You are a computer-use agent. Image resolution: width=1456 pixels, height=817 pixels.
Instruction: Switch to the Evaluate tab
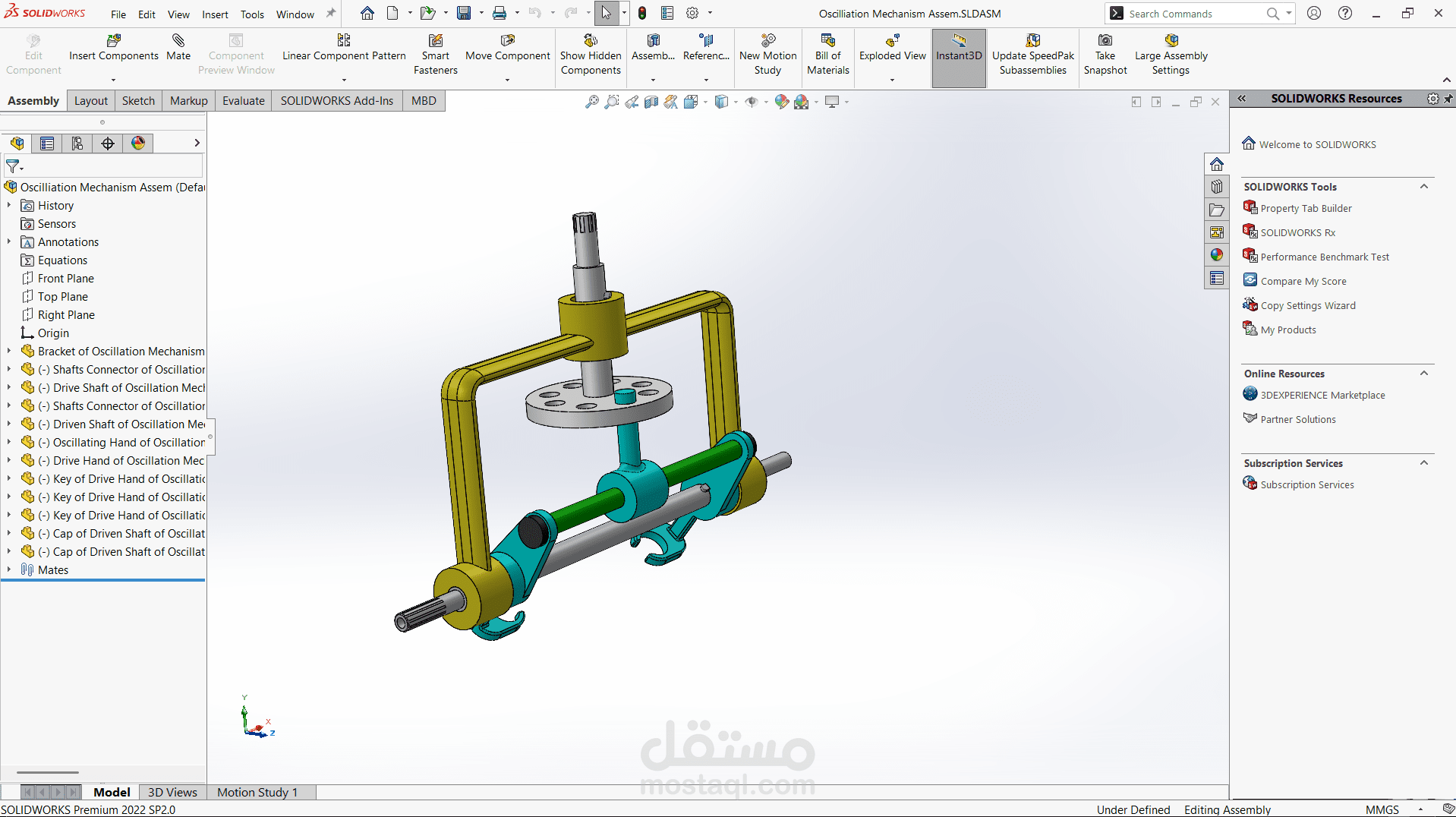(244, 101)
